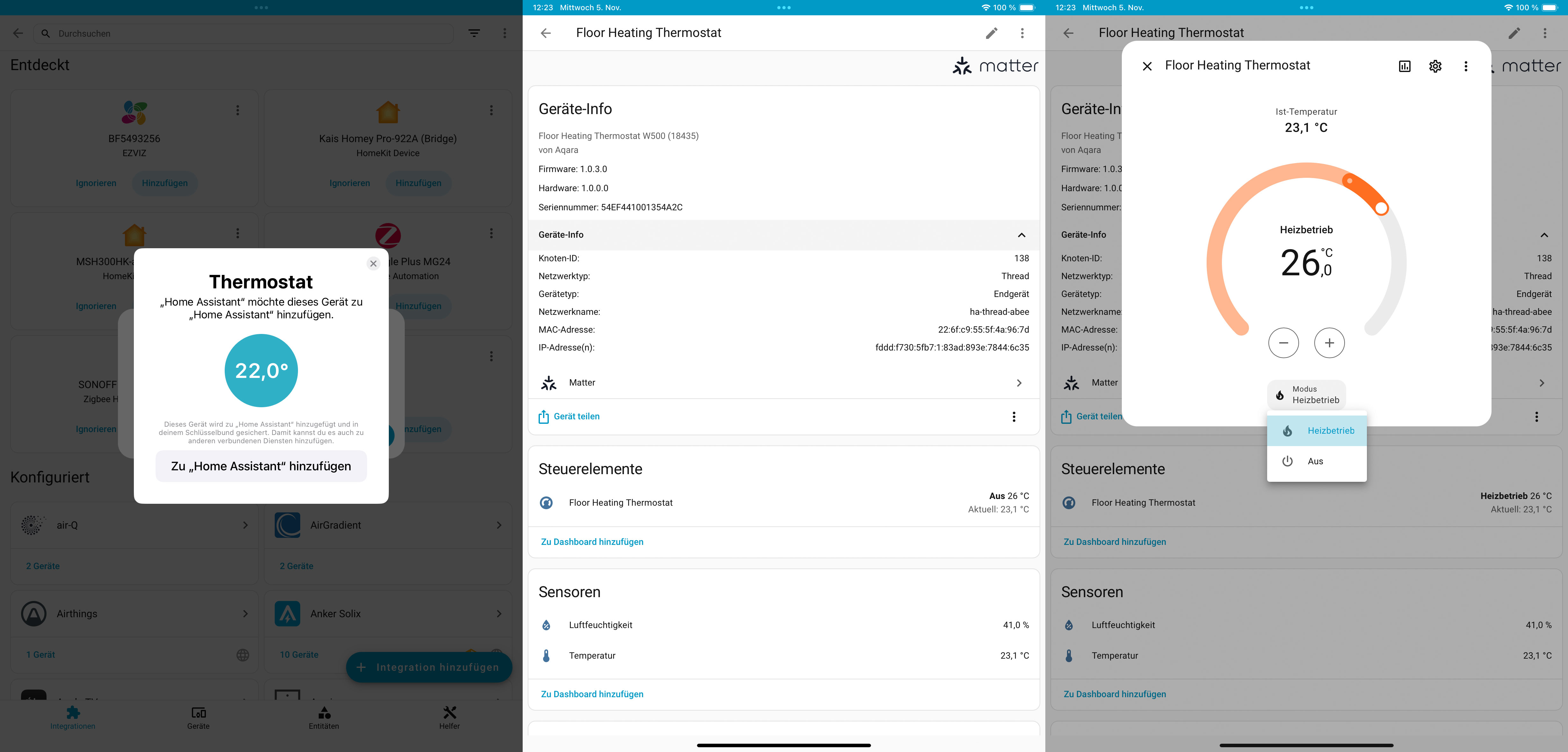Collapse the Geräte-Info section in middle panel
The image size is (1568, 752).
coord(1021,235)
